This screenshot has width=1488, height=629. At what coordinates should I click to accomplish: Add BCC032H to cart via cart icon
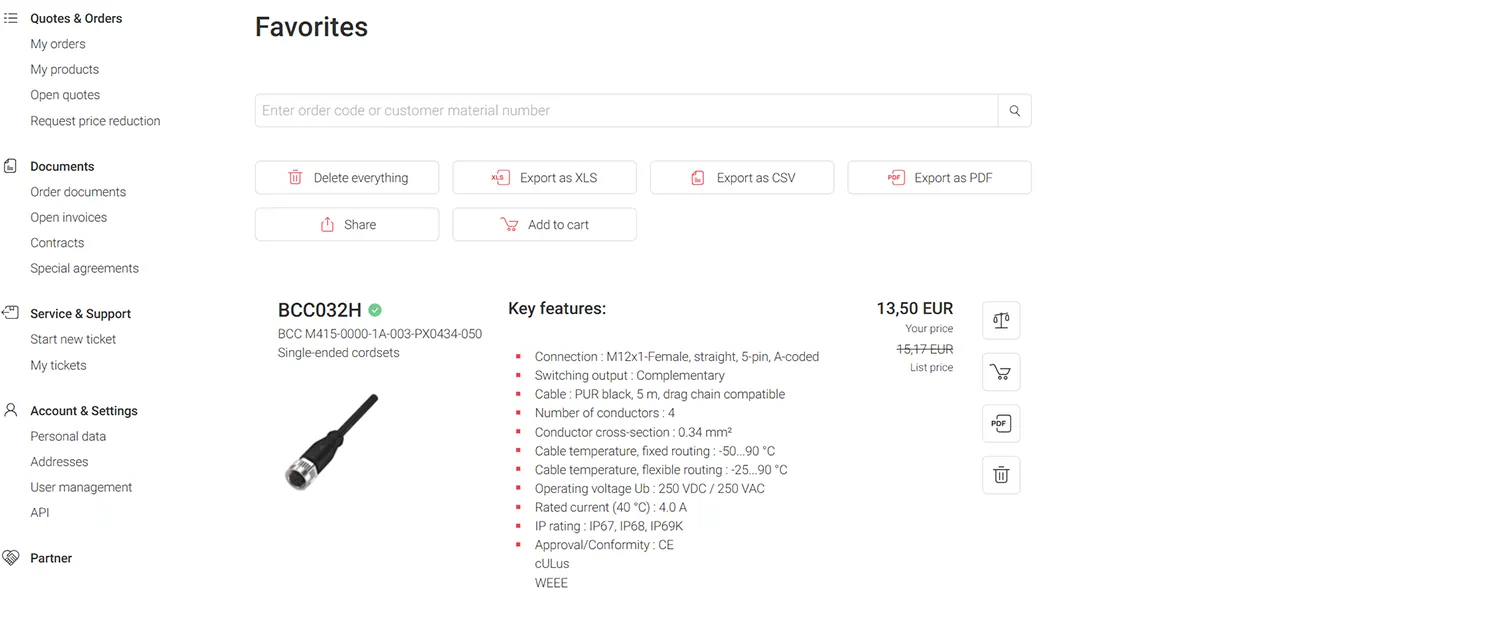[1001, 372]
